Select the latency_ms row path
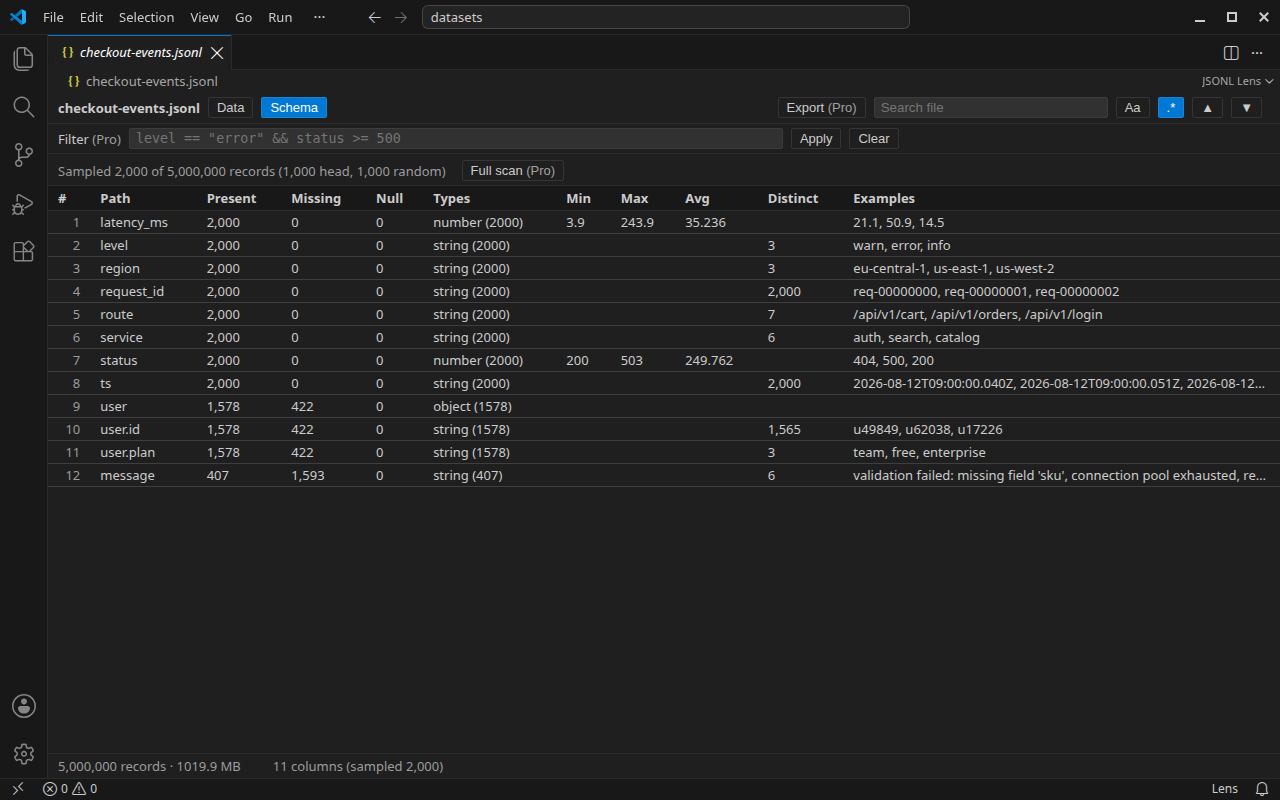 pos(134,222)
